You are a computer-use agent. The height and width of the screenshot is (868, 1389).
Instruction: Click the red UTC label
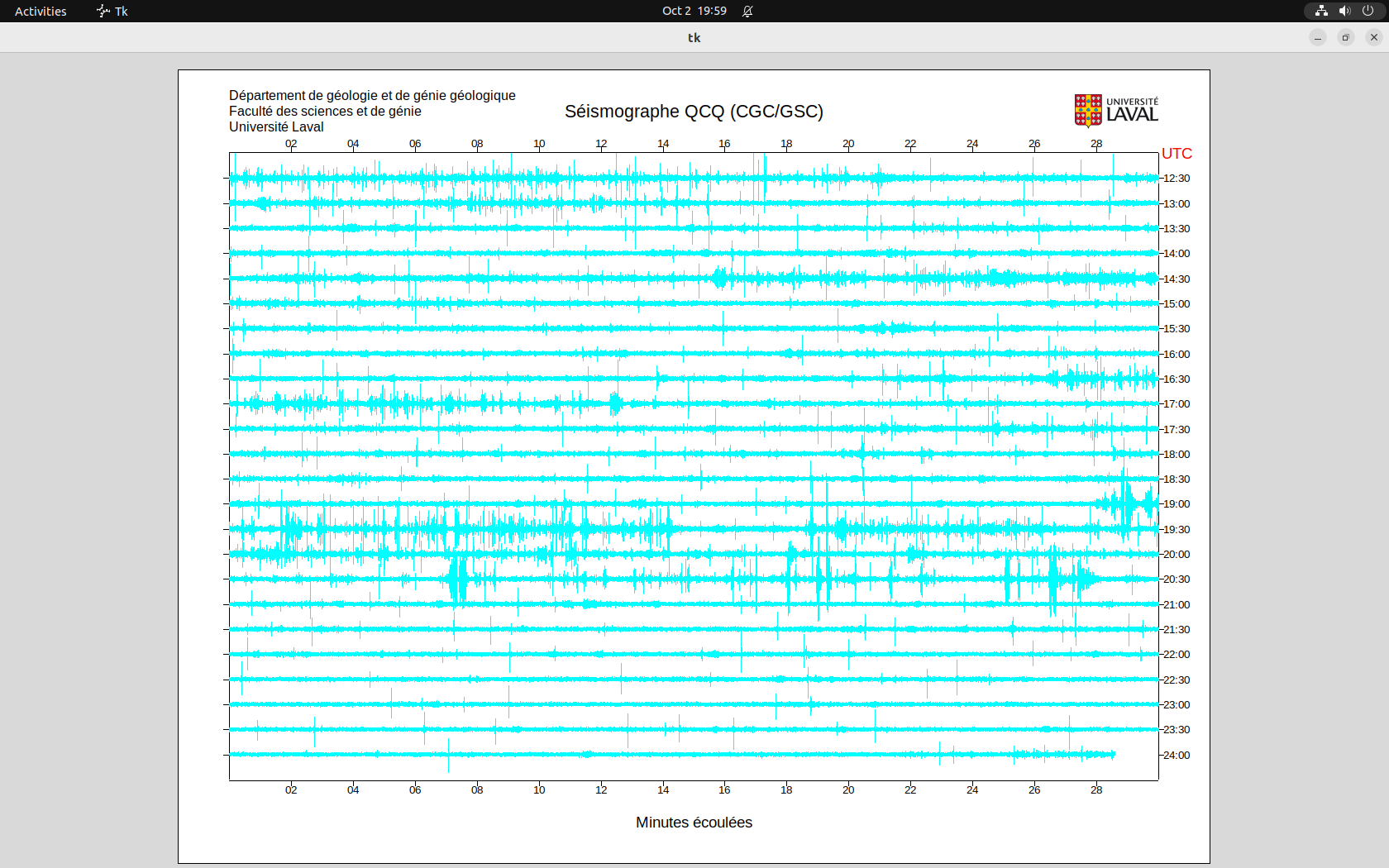1177,154
